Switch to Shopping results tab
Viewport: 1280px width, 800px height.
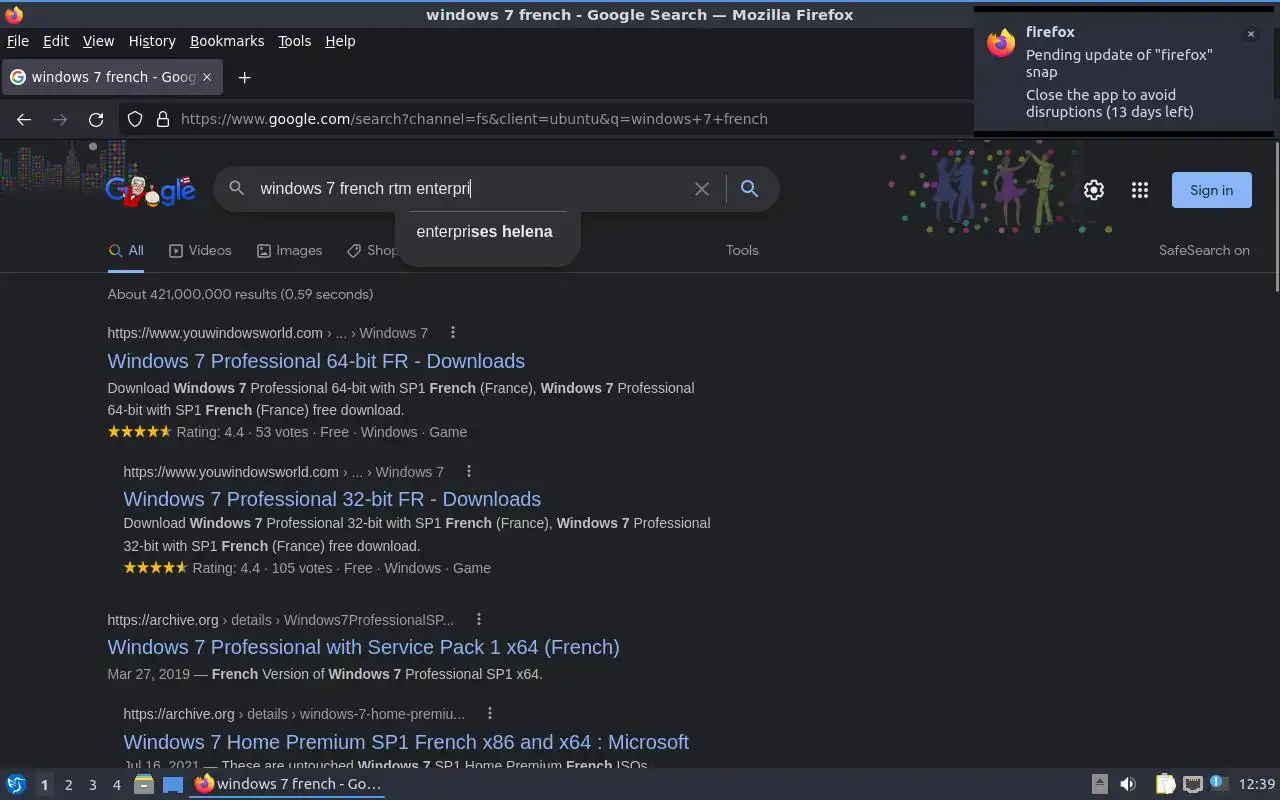[x=372, y=250]
